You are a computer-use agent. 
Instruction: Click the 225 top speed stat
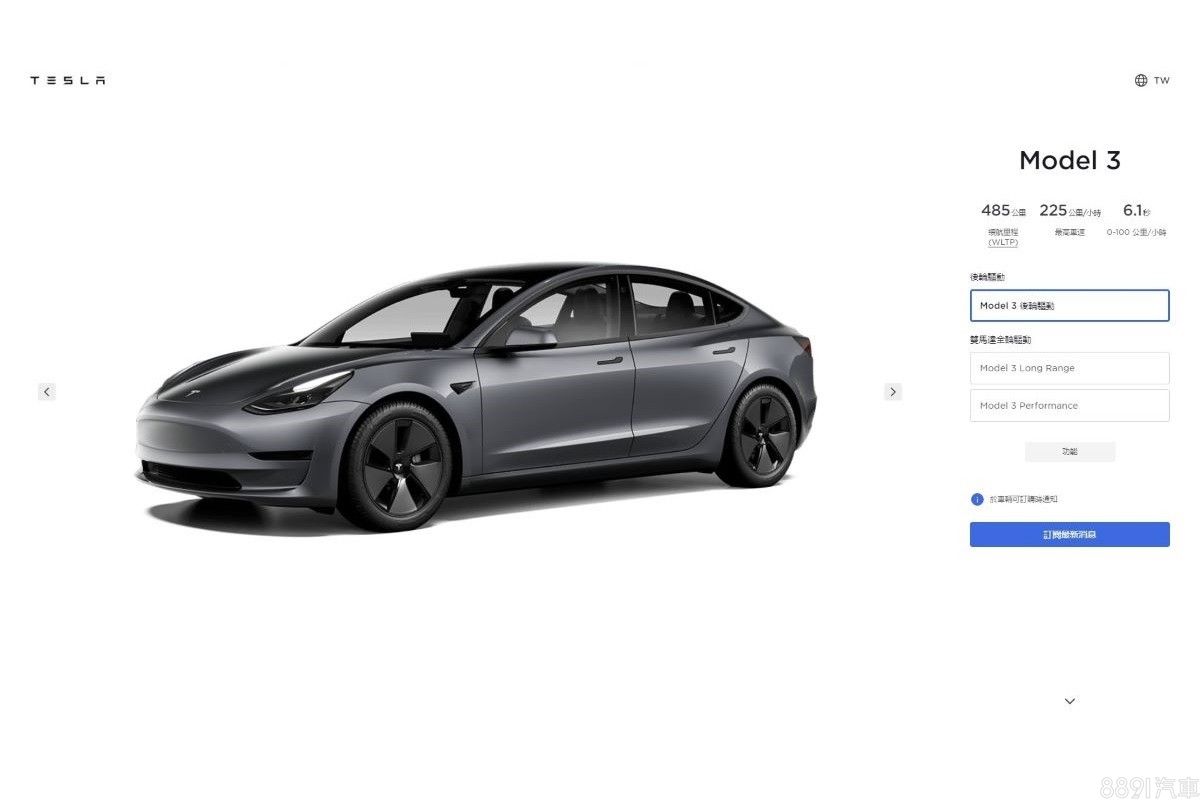(1070, 210)
